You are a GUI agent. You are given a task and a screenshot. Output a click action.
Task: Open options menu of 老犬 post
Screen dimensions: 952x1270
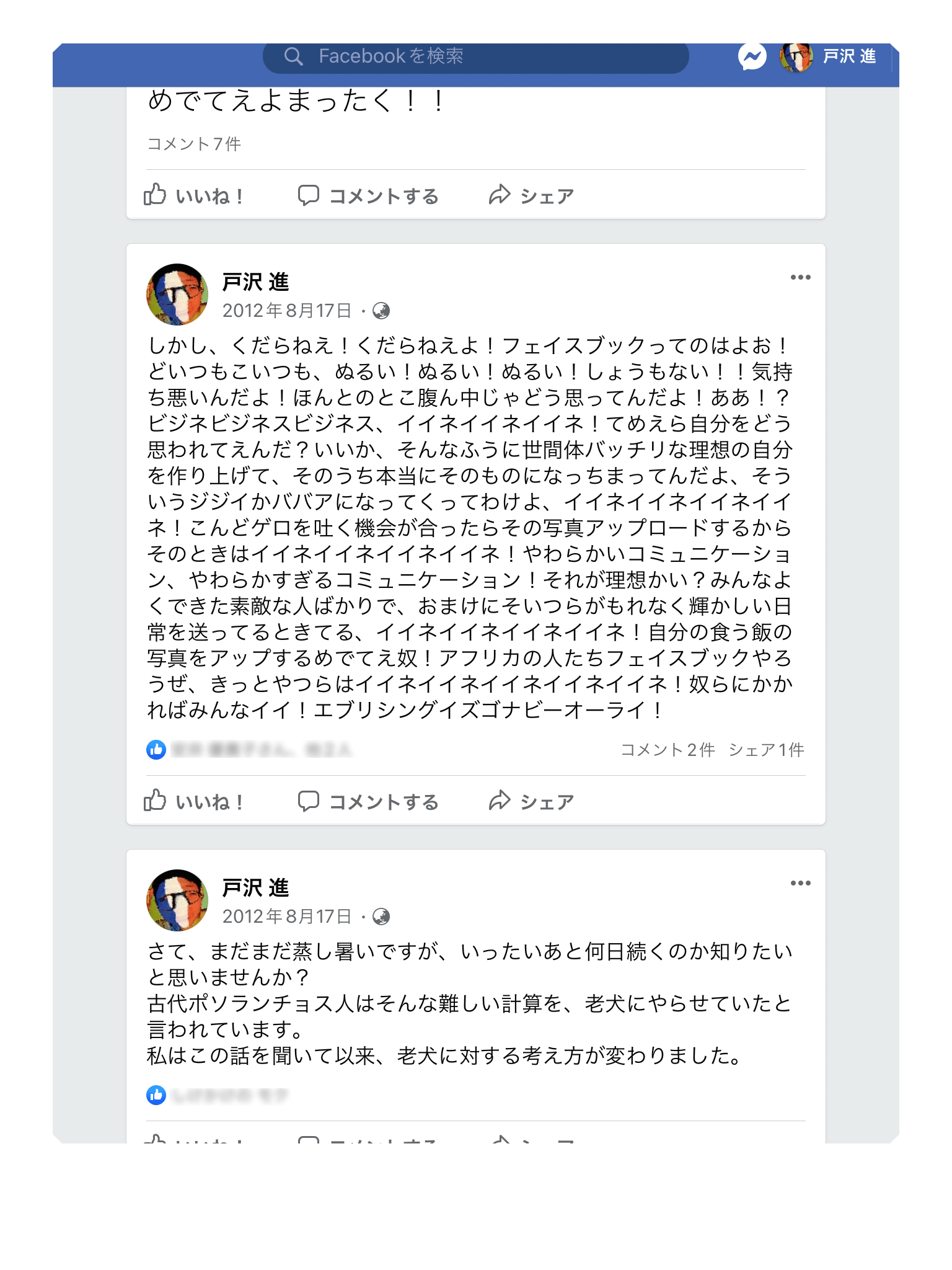tap(800, 883)
